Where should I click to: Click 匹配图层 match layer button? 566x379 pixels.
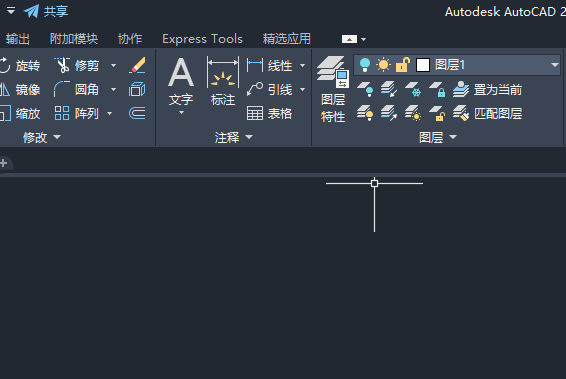pyautogui.click(x=488, y=113)
